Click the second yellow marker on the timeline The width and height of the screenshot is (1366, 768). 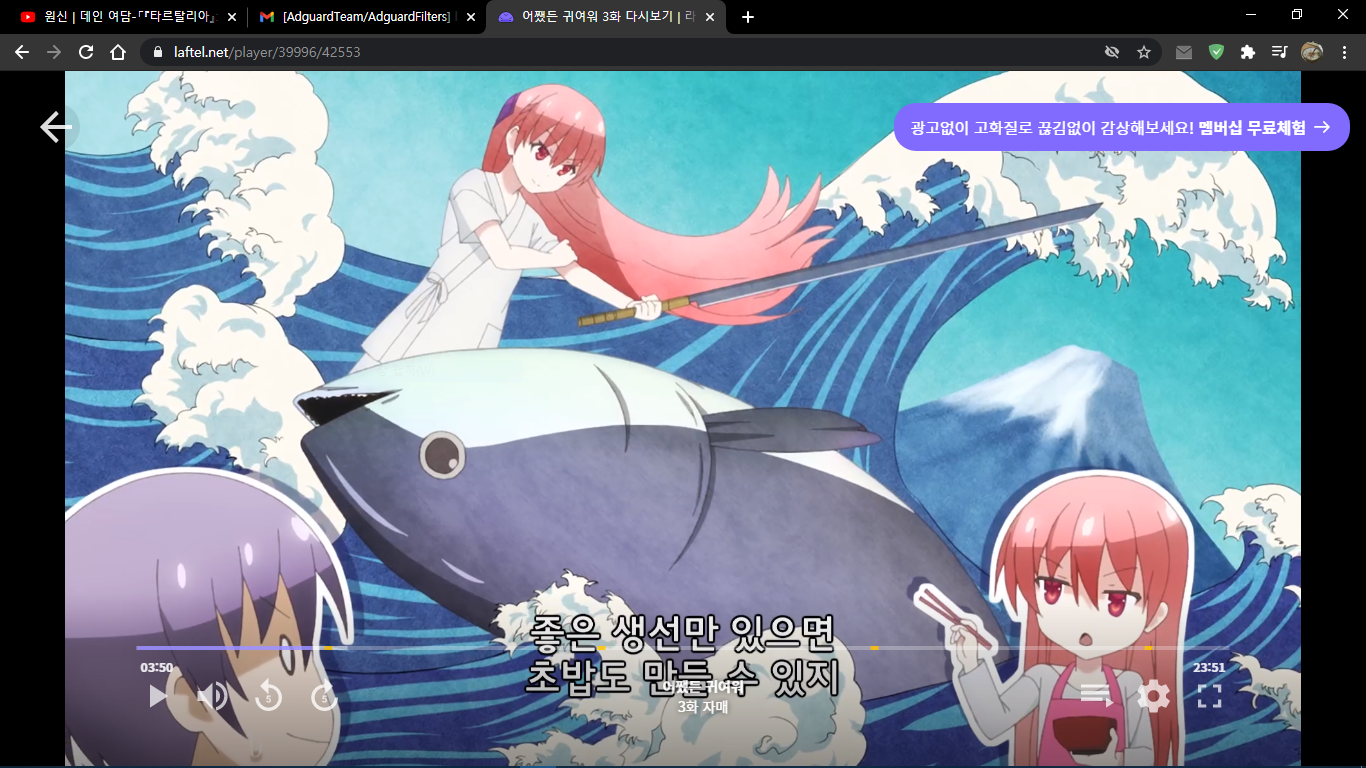[x=601, y=648]
